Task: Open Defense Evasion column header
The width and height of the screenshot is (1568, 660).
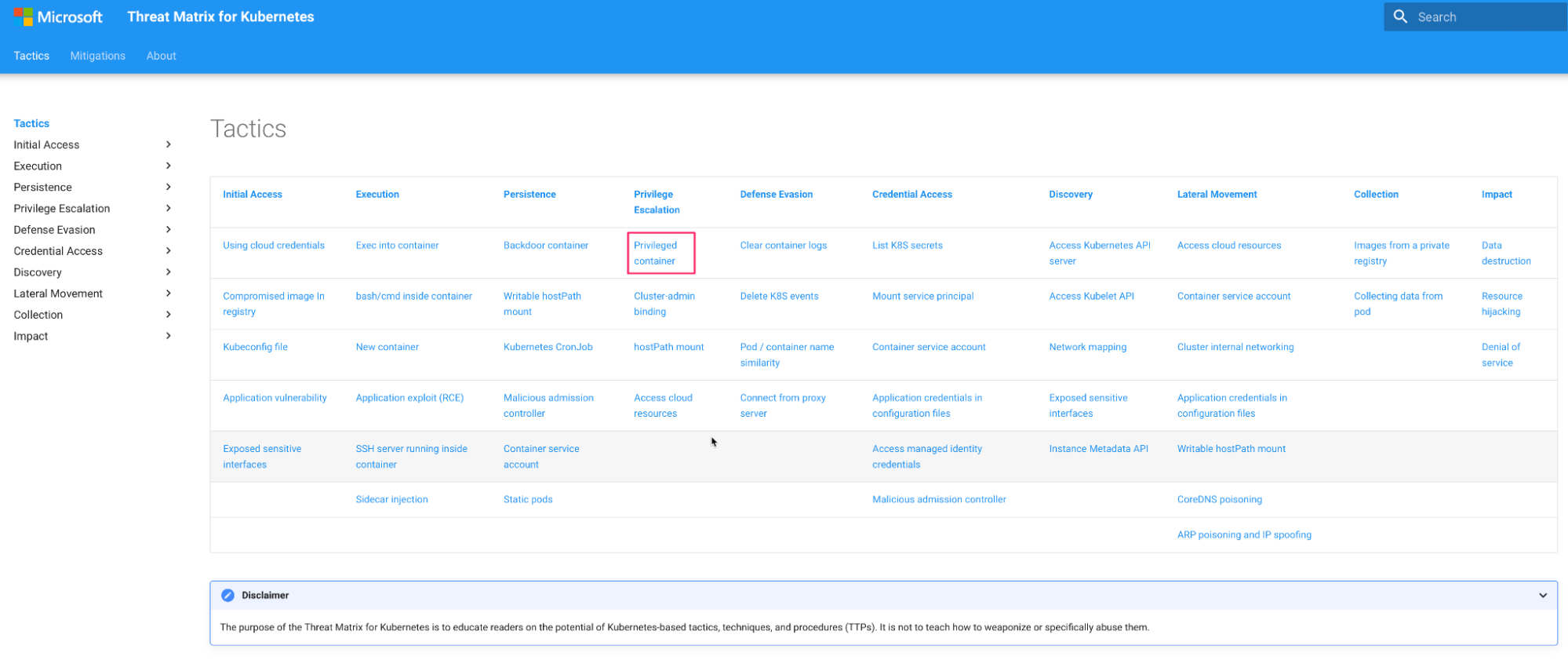Action: click(x=776, y=195)
